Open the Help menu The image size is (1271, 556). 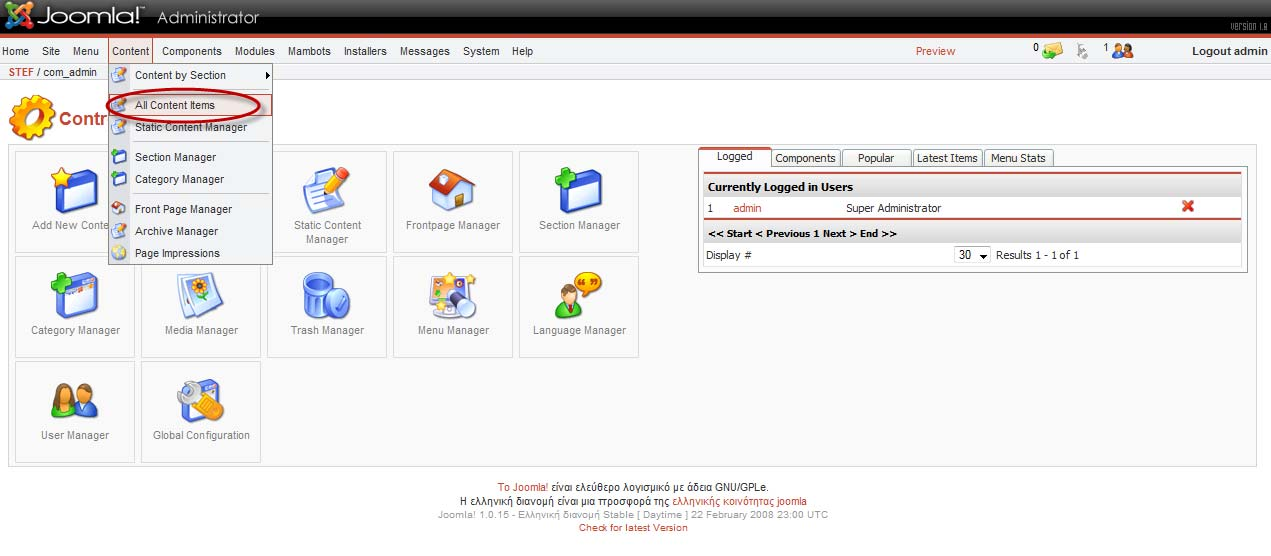coord(522,51)
